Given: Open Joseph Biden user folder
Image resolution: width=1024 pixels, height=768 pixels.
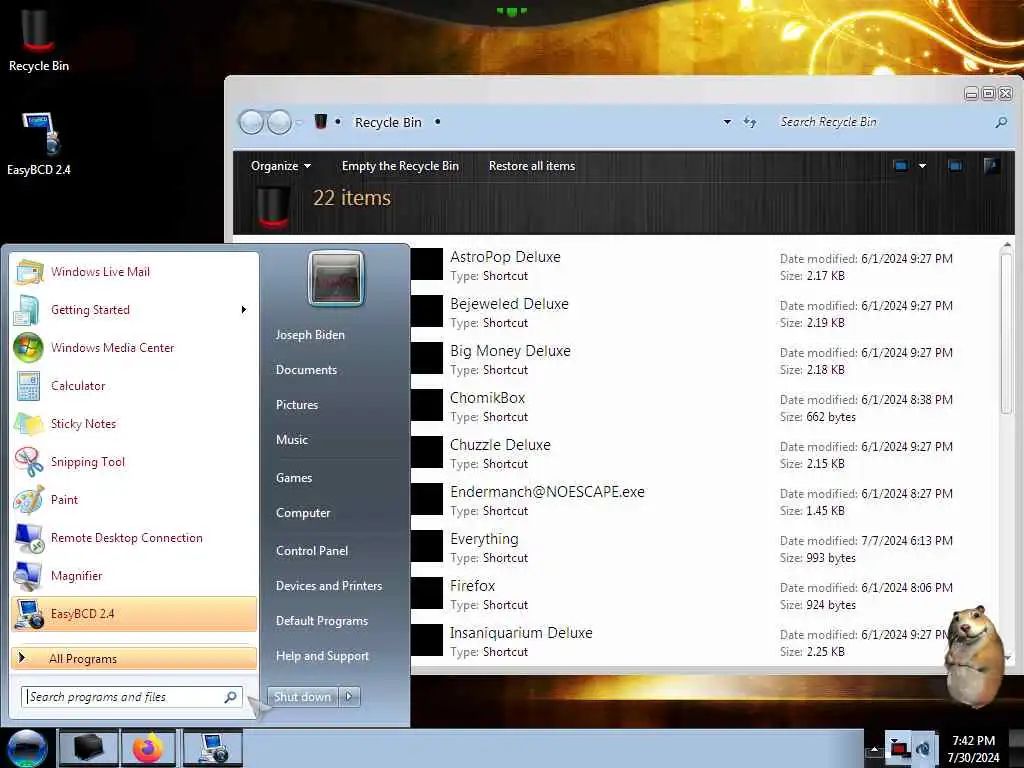Looking at the screenshot, I should click(310, 334).
